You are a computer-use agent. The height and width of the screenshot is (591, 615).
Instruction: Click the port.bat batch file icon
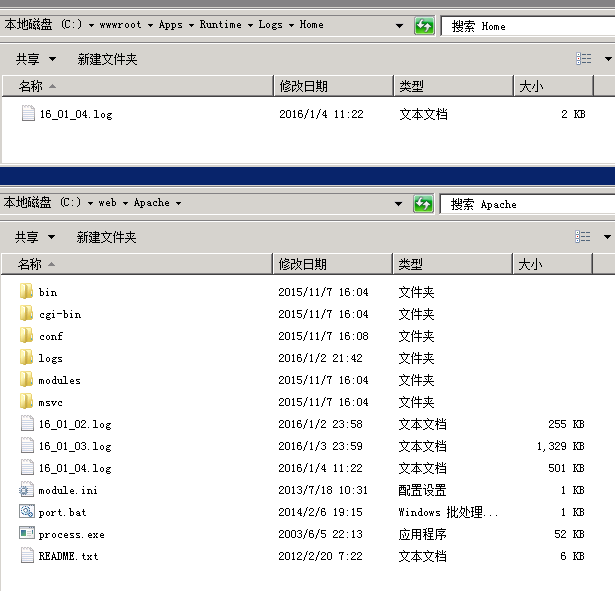click(x=27, y=512)
